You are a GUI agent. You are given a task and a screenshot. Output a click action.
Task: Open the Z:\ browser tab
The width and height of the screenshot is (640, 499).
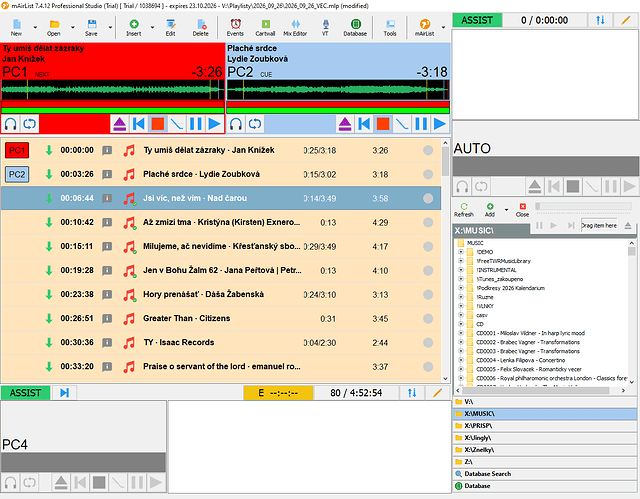[x=544, y=462]
